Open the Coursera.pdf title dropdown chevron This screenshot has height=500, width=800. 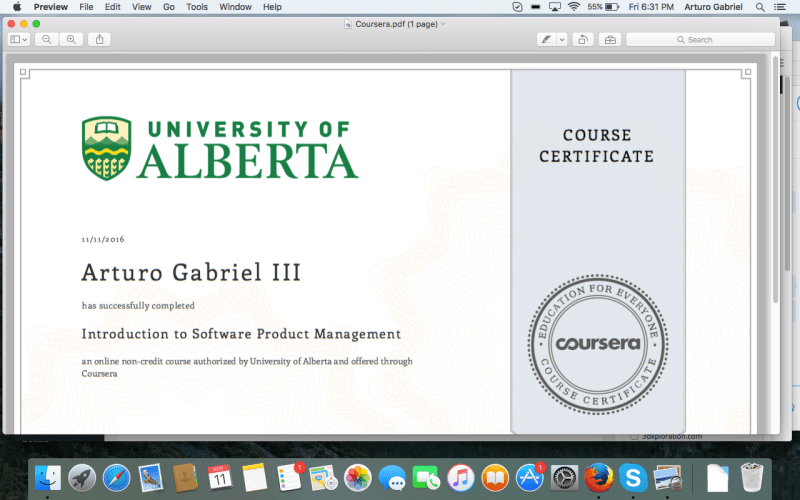pos(443,23)
